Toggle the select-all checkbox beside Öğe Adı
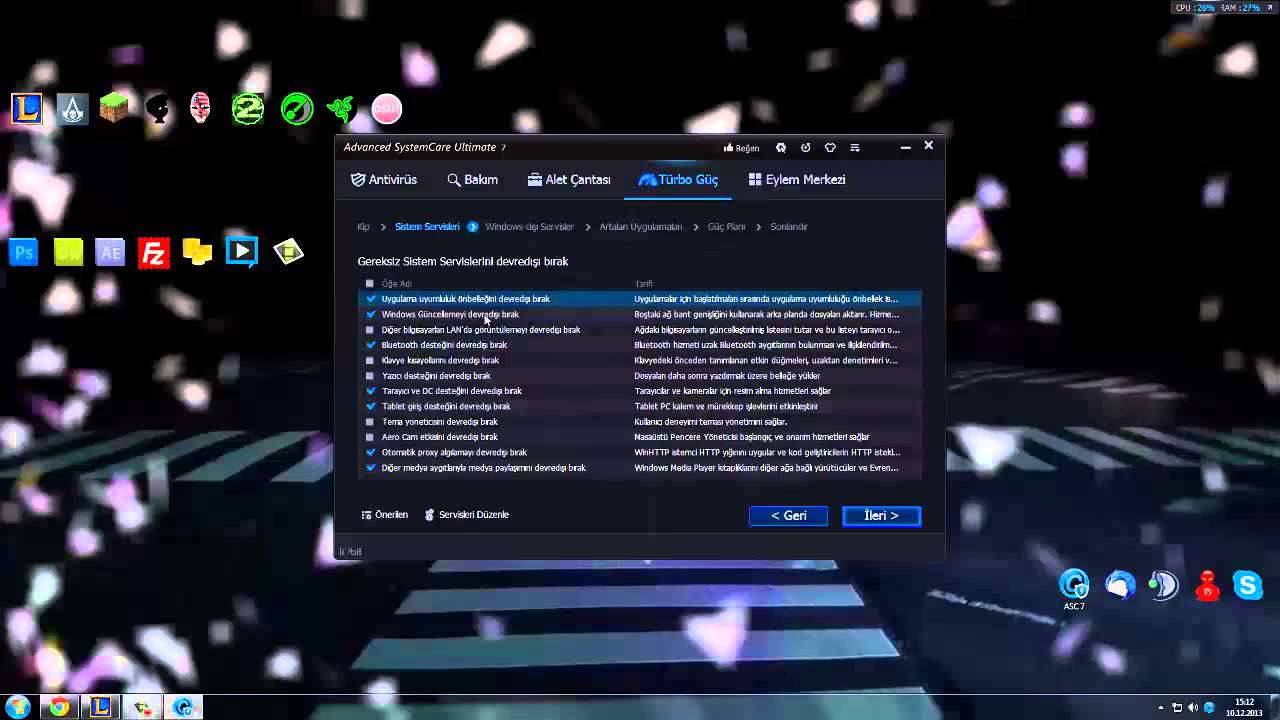1280x720 pixels. click(x=370, y=284)
